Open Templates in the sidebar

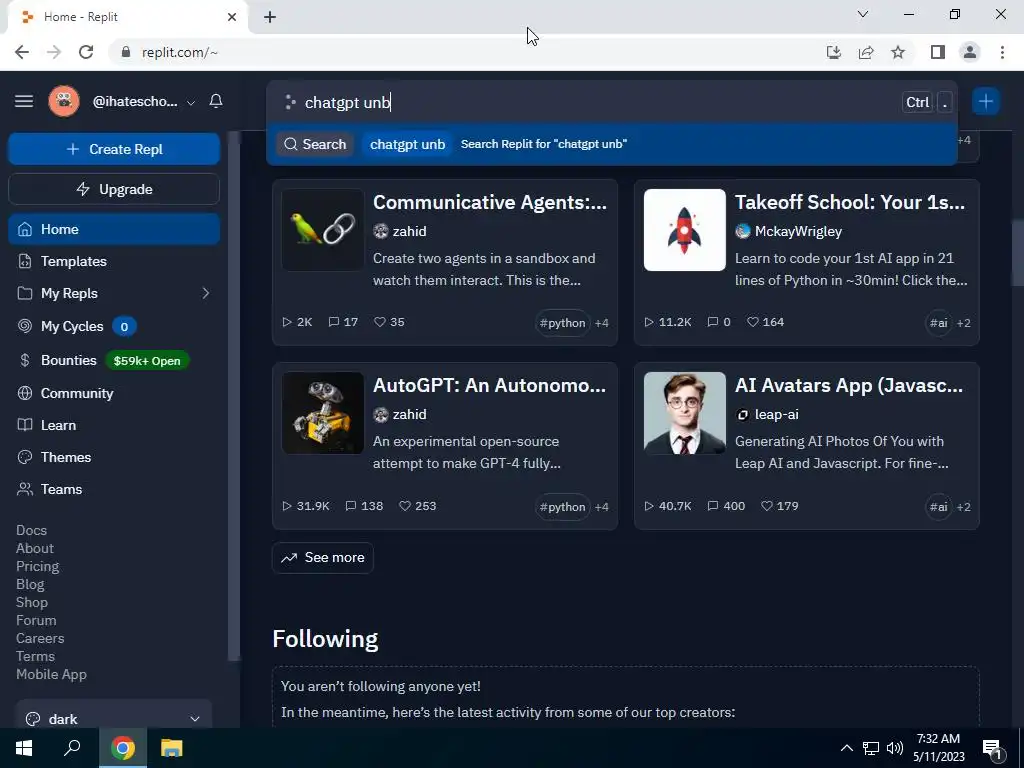pyautogui.click(x=74, y=261)
